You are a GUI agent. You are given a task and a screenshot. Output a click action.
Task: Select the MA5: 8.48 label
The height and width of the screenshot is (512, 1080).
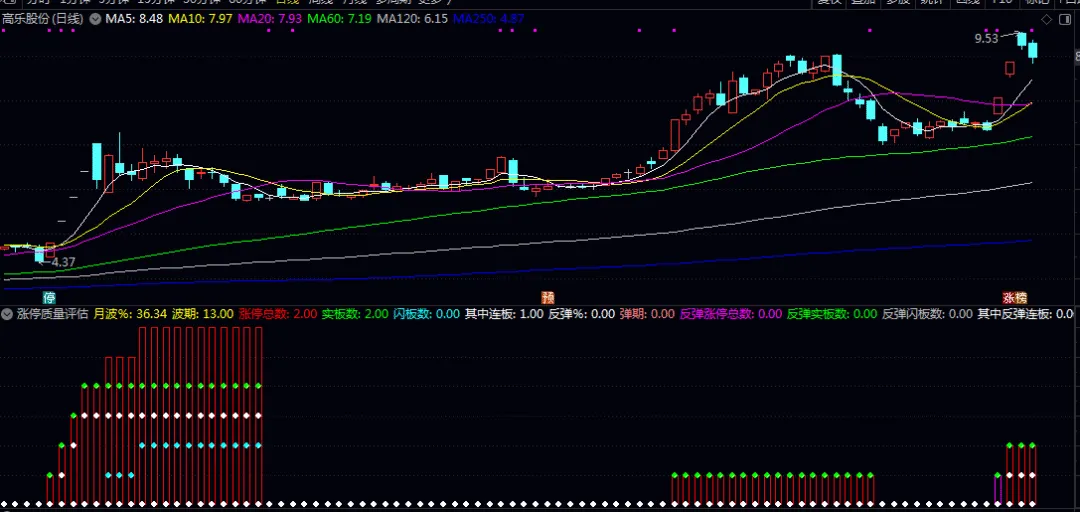(134, 19)
